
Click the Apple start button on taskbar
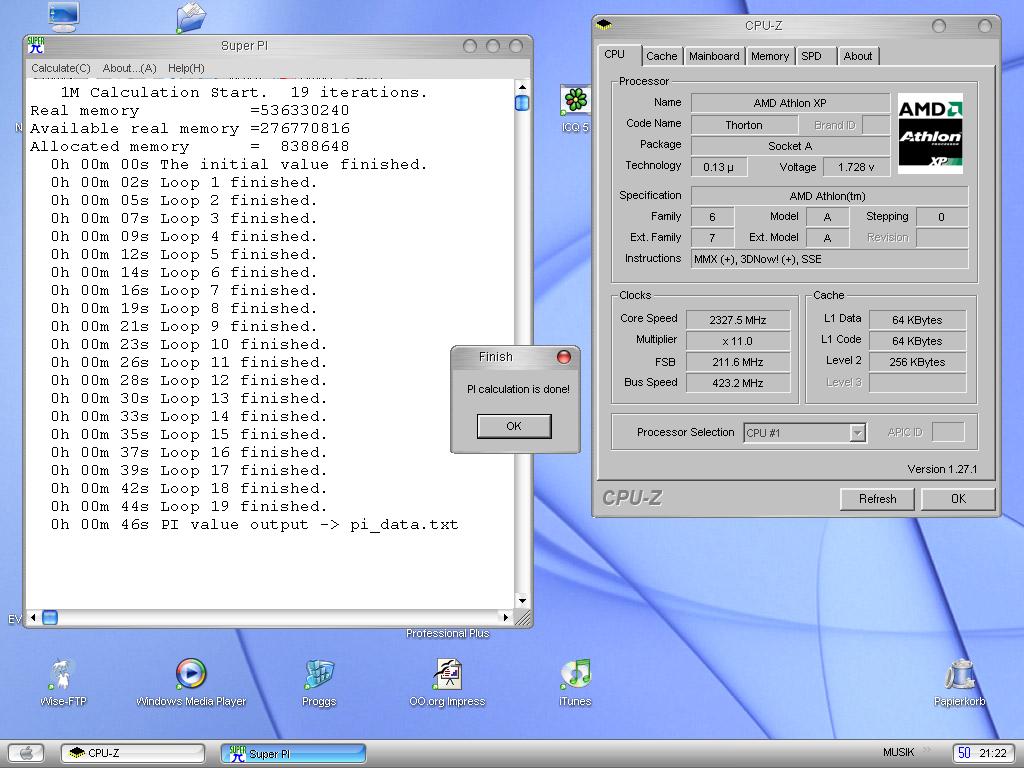(26, 752)
